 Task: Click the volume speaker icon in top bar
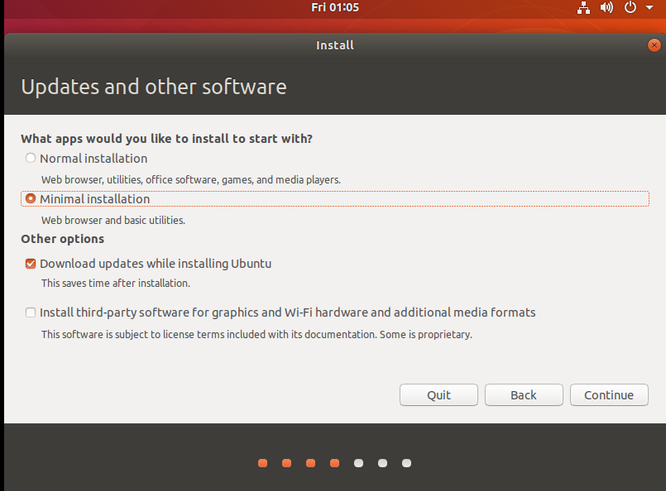click(607, 8)
